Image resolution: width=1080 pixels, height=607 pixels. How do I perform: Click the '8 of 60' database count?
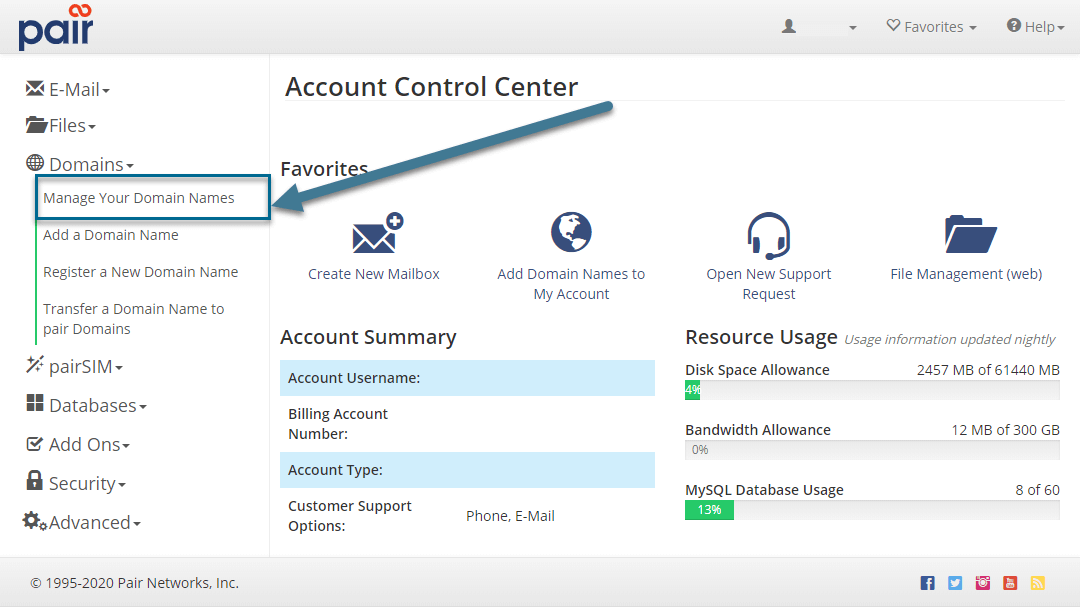1037,490
